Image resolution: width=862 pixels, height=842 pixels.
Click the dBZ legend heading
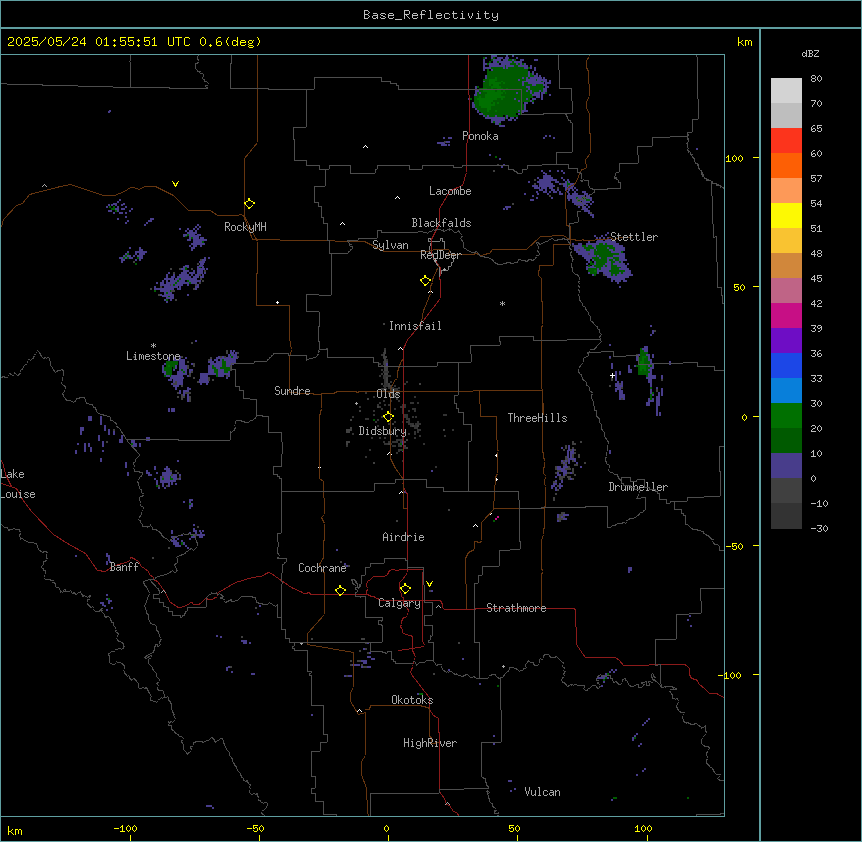coord(810,53)
